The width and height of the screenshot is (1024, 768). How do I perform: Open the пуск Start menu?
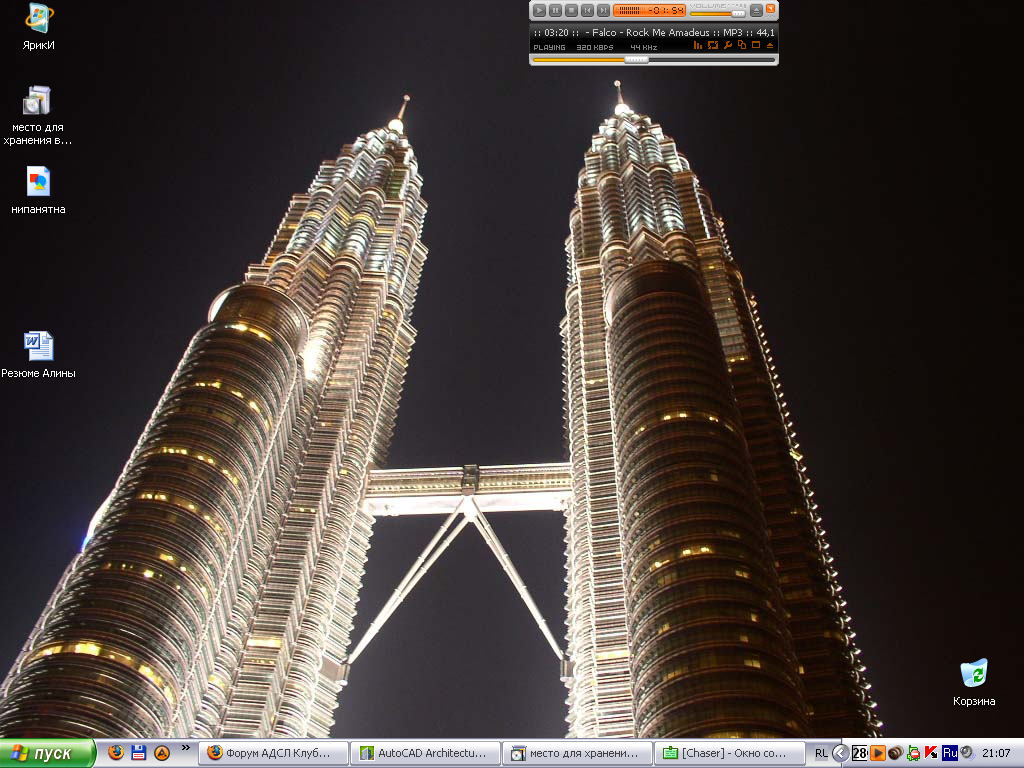pos(47,753)
